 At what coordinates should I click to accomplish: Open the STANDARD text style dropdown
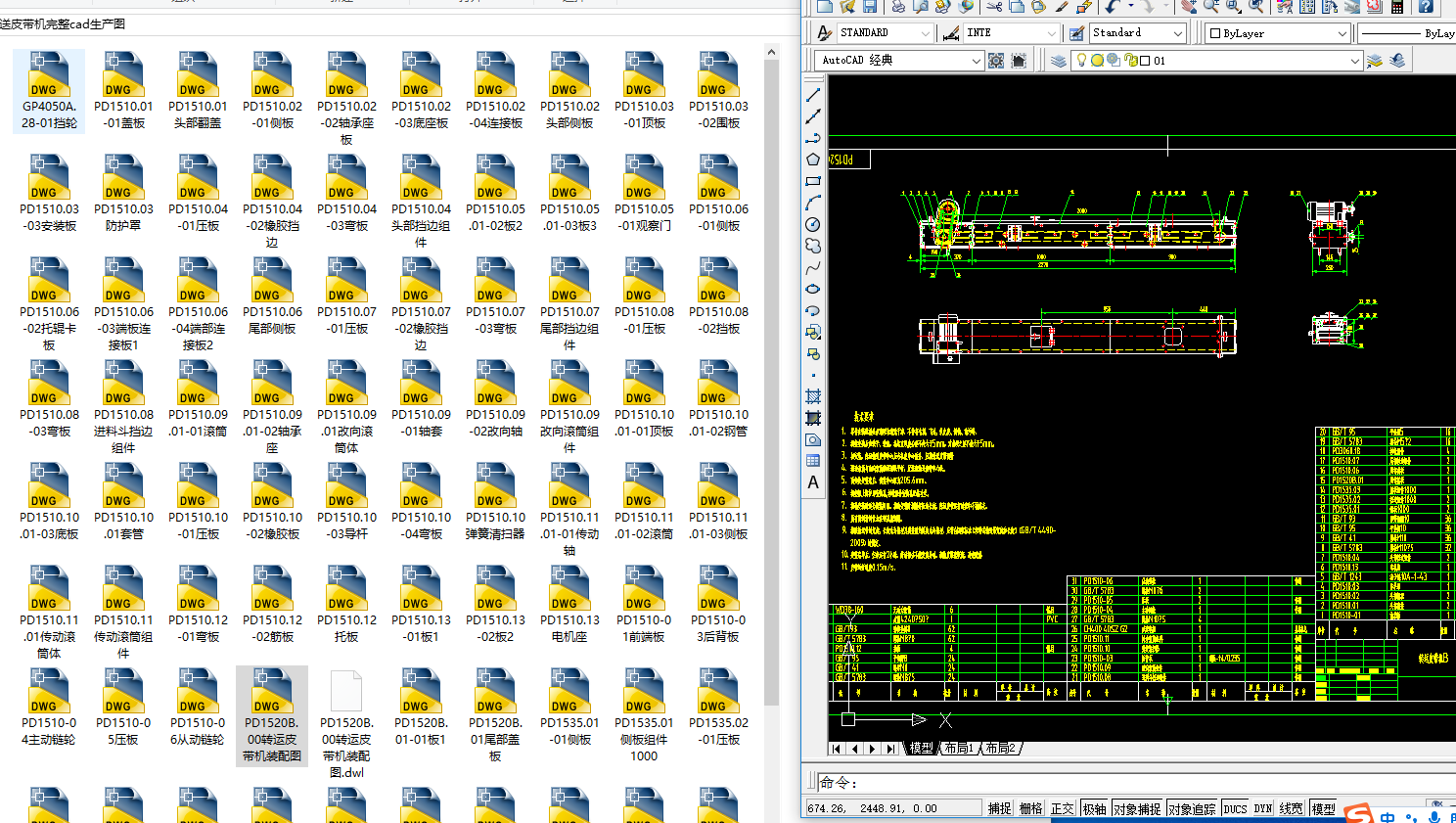tap(926, 33)
